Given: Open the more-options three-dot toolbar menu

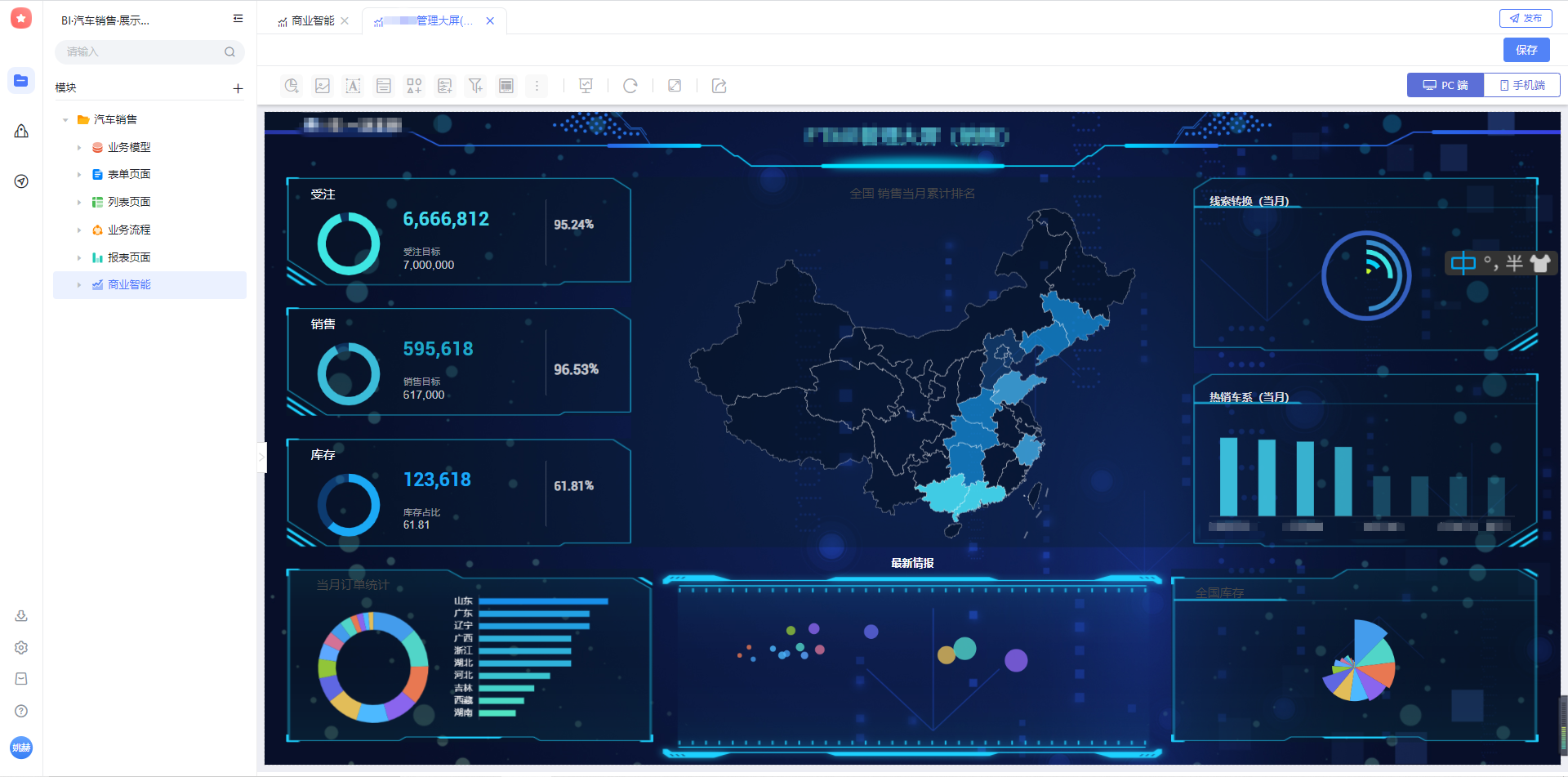Looking at the screenshot, I should pos(537,85).
